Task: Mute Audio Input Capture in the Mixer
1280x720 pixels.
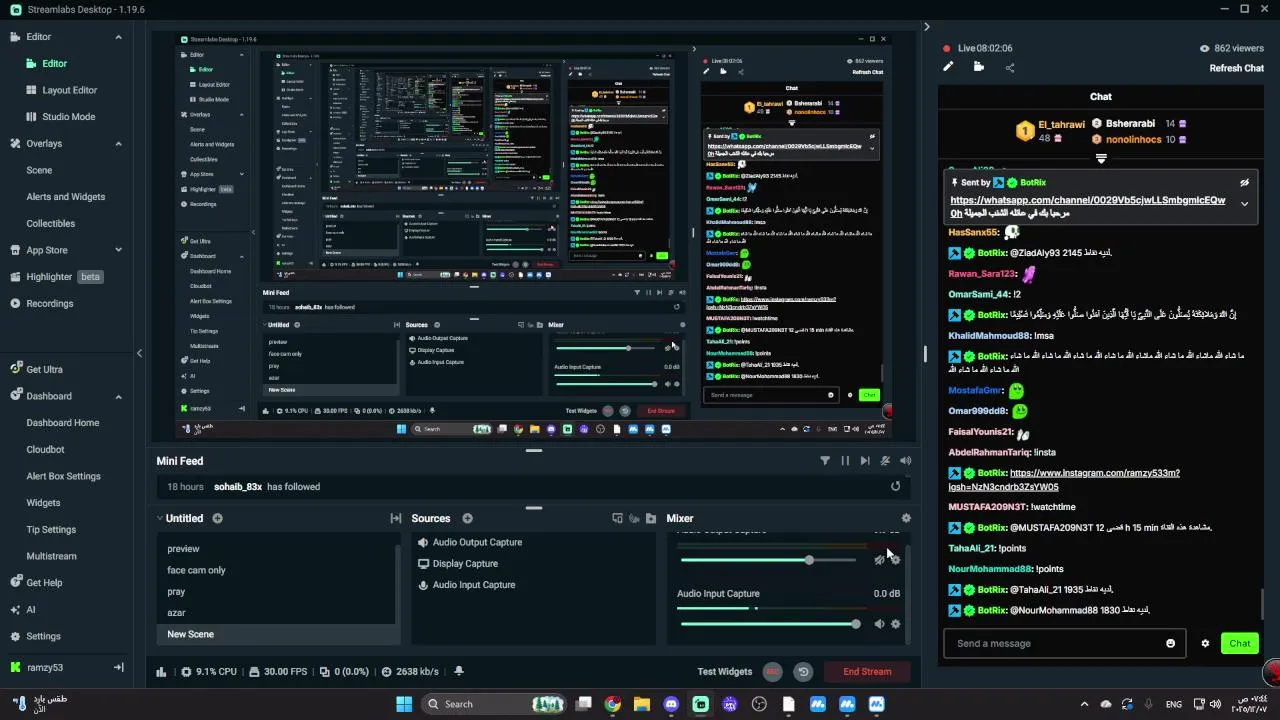Action: pos(879,624)
